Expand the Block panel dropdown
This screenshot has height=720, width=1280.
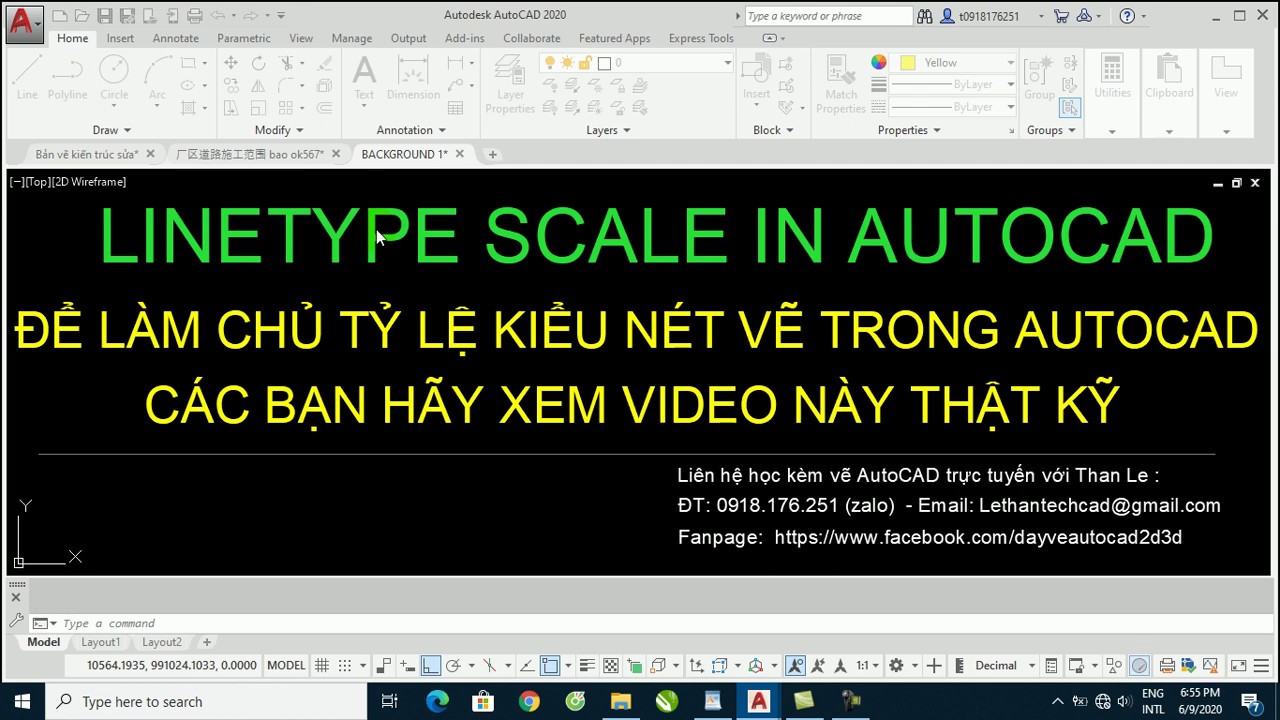click(x=773, y=130)
